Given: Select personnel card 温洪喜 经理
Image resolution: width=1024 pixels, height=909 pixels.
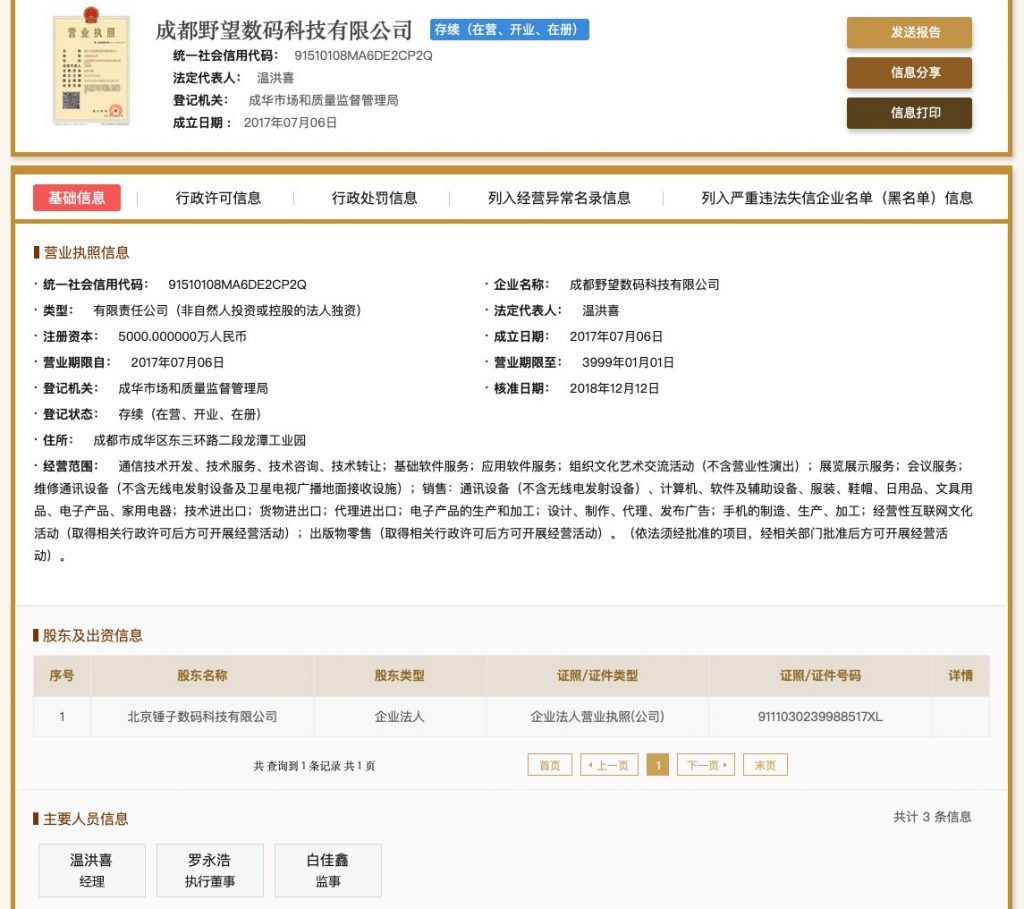Looking at the screenshot, I should coord(92,870).
